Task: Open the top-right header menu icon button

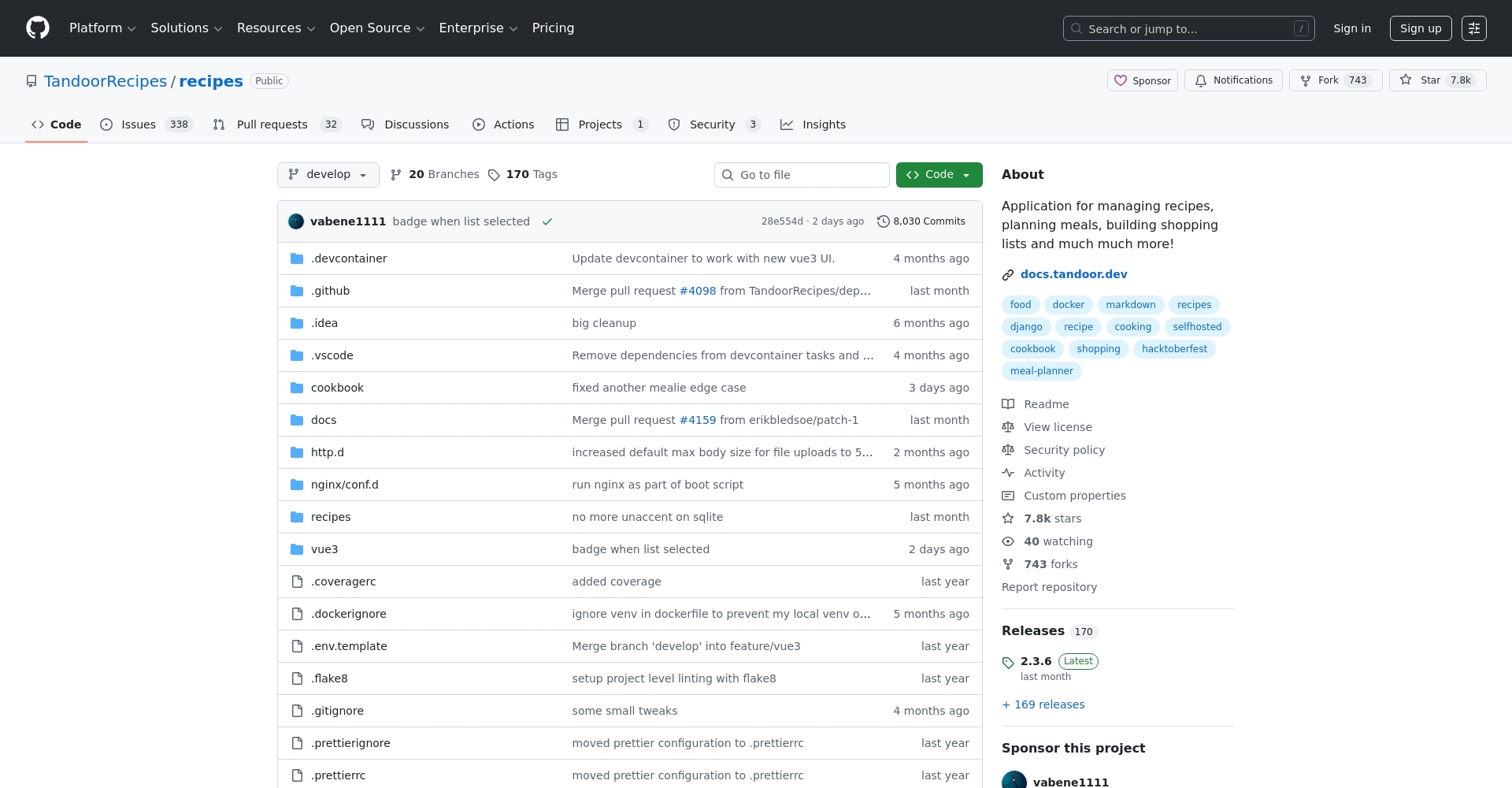Action: [1473, 28]
